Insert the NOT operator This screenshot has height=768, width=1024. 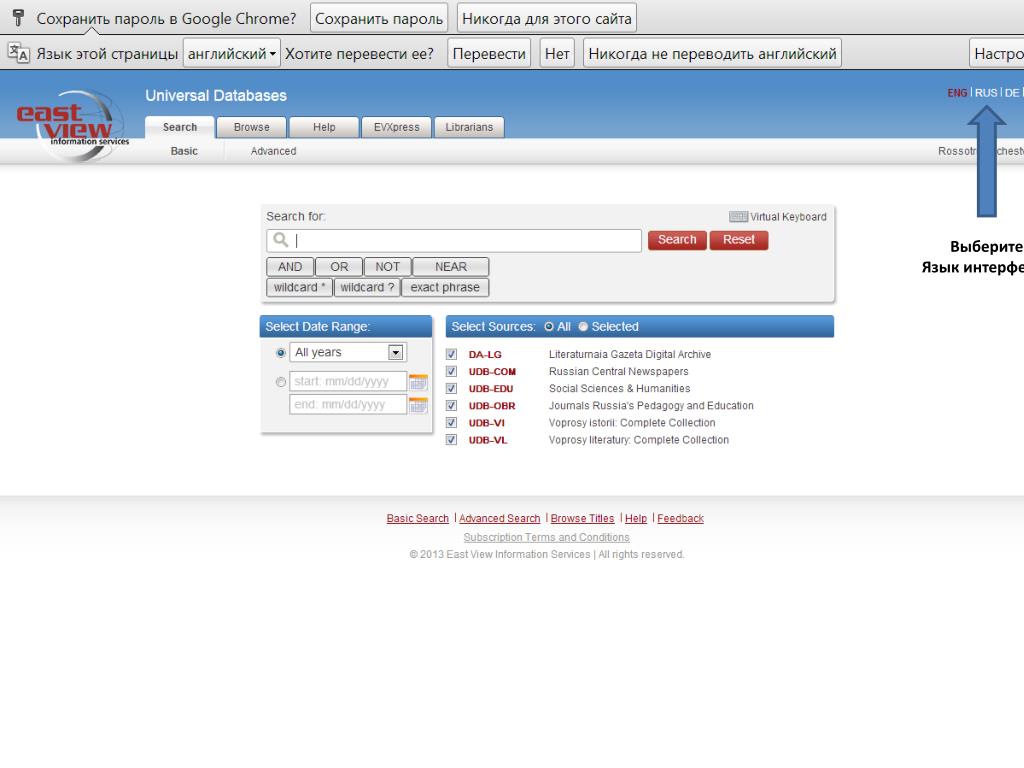coord(387,266)
